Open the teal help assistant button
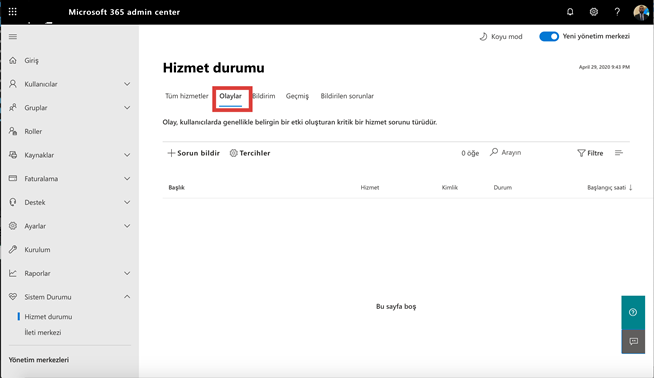Viewport: 654px width, 378px height. coord(633,312)
